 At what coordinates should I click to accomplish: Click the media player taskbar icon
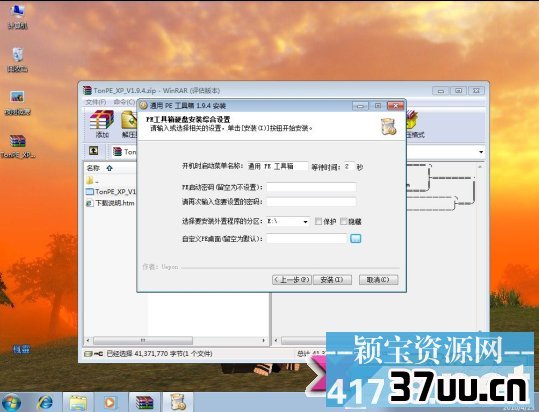[110, 402]
